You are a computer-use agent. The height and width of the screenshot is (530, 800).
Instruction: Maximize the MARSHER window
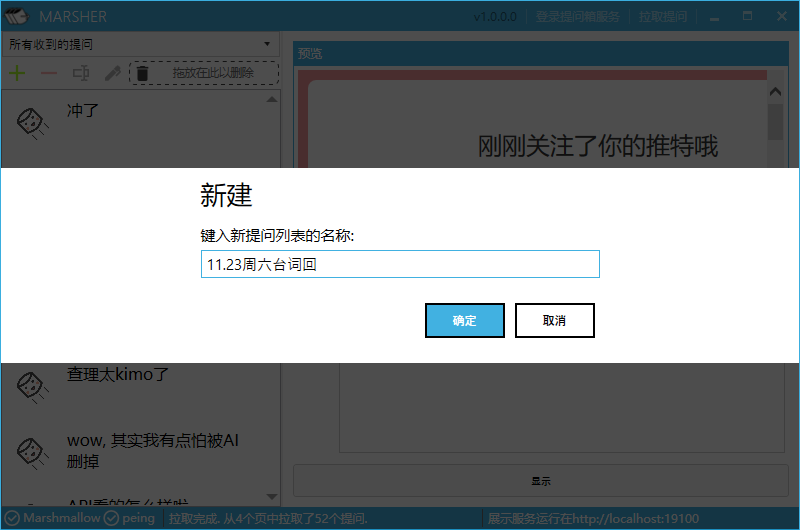pyautogui.click(x=747, y=16)
